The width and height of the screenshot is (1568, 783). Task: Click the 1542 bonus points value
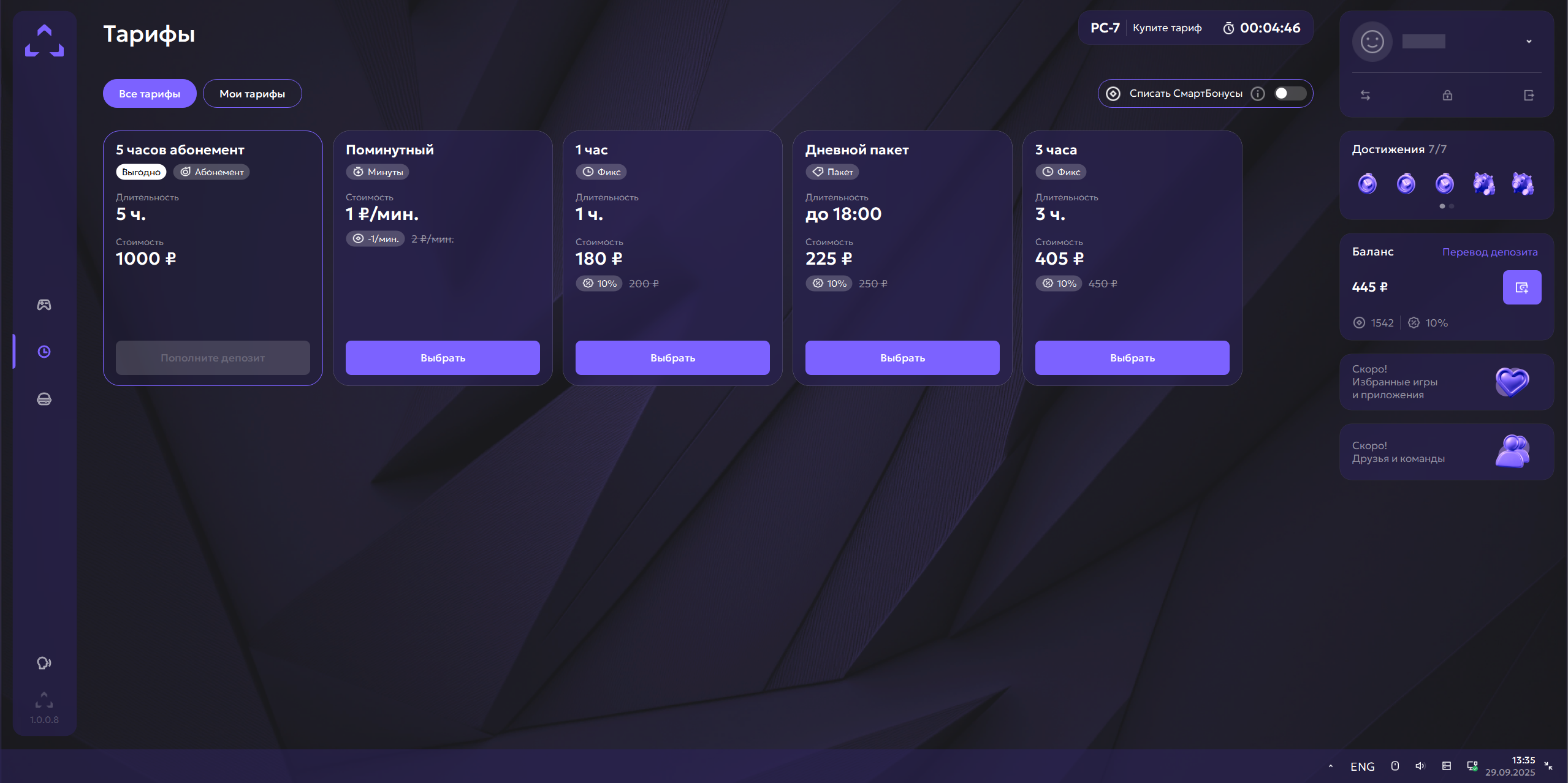[x=1382, y=323]
